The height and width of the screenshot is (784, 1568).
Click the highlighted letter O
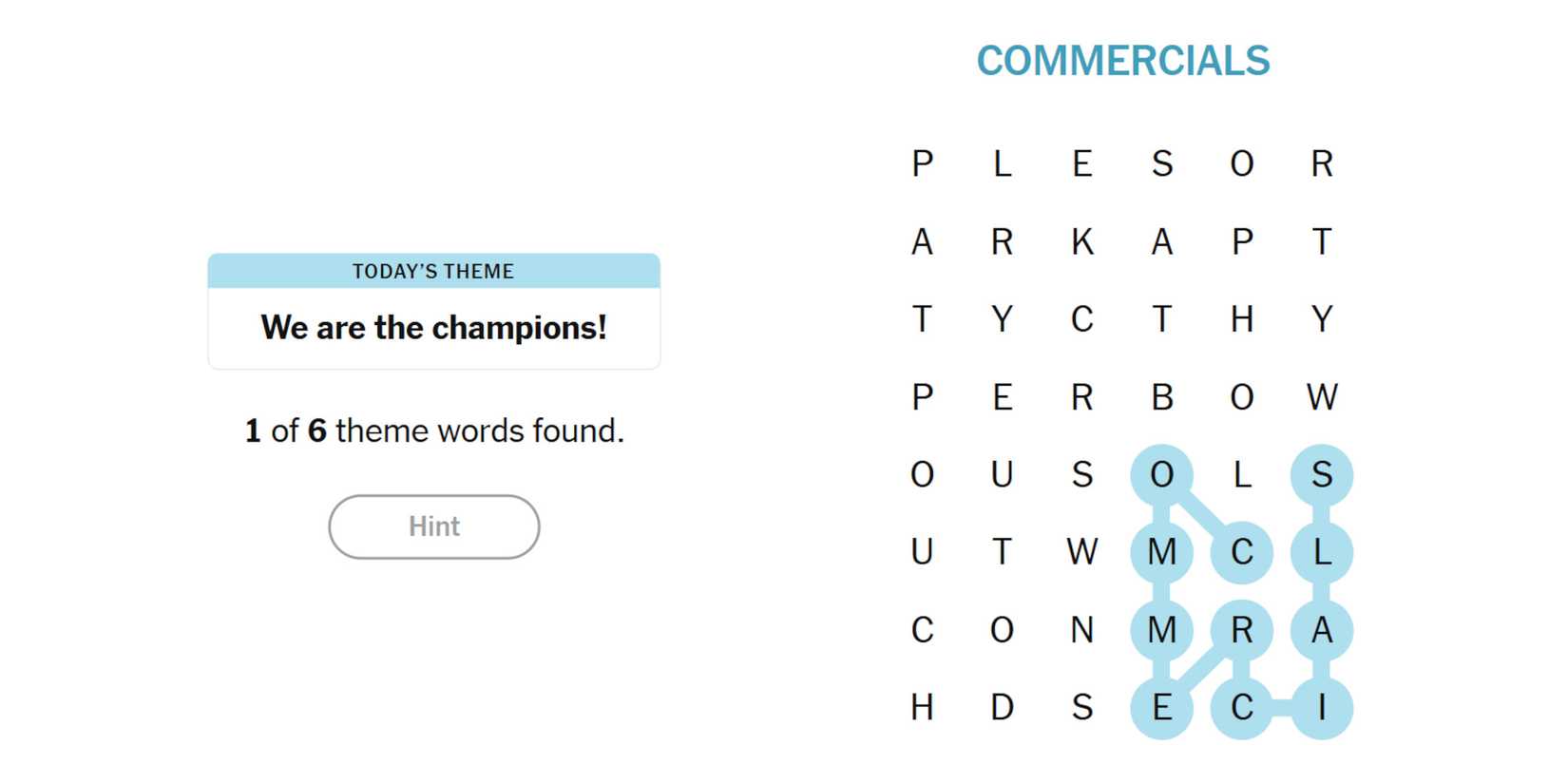point(1161,475)
